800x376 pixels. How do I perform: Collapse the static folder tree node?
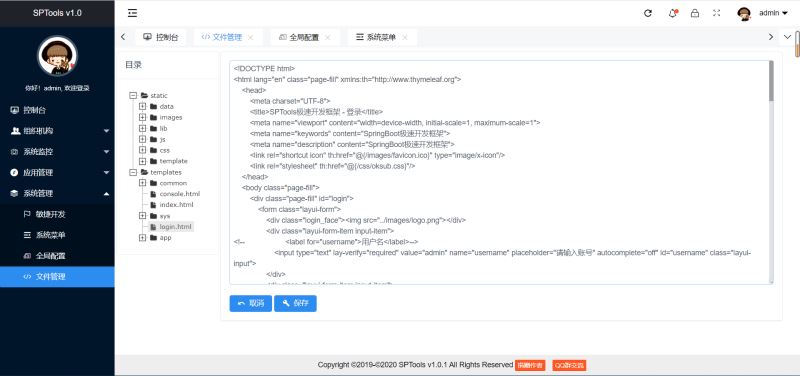[x=134, y=95]
